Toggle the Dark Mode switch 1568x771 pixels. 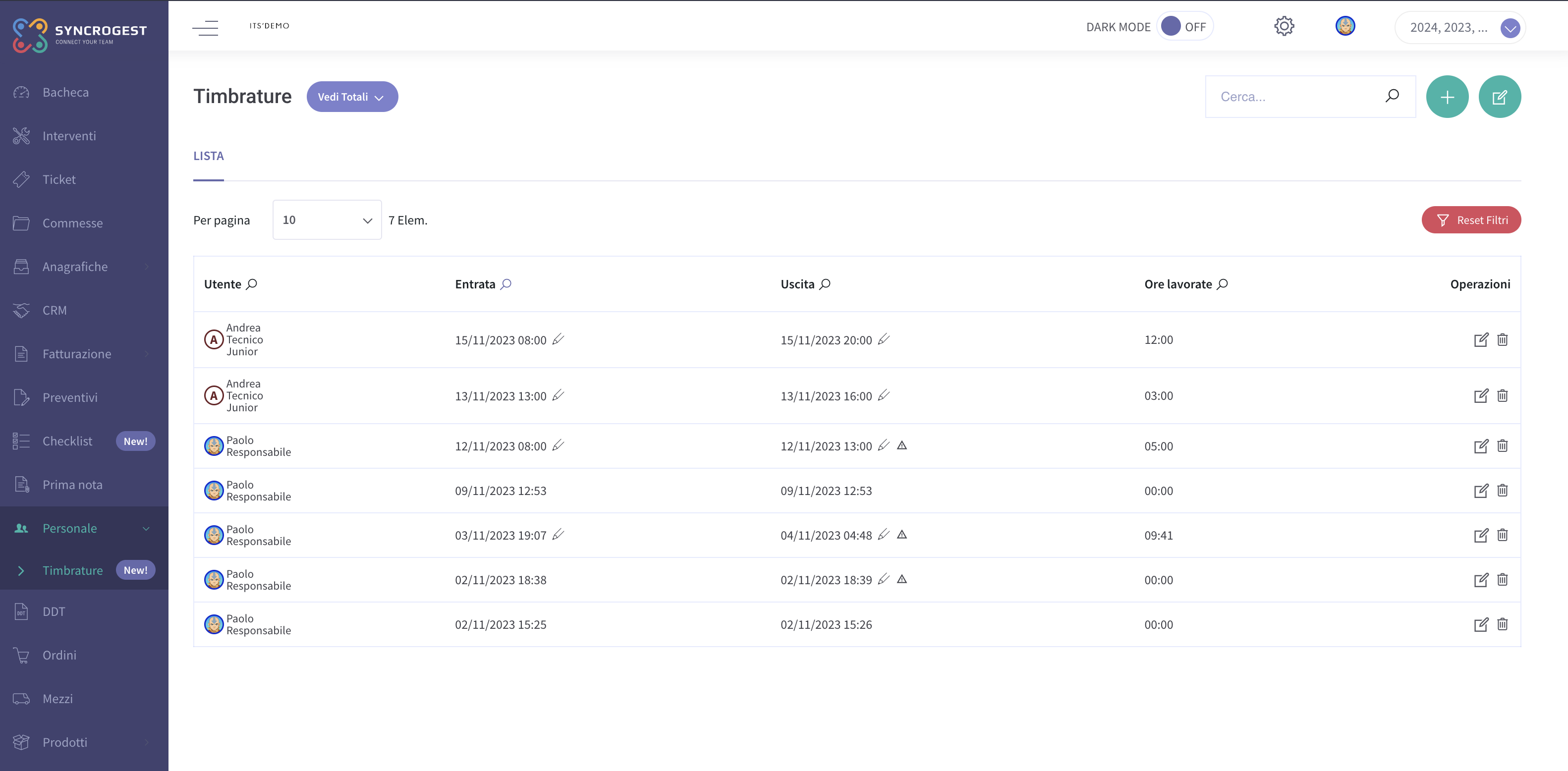1184,27
